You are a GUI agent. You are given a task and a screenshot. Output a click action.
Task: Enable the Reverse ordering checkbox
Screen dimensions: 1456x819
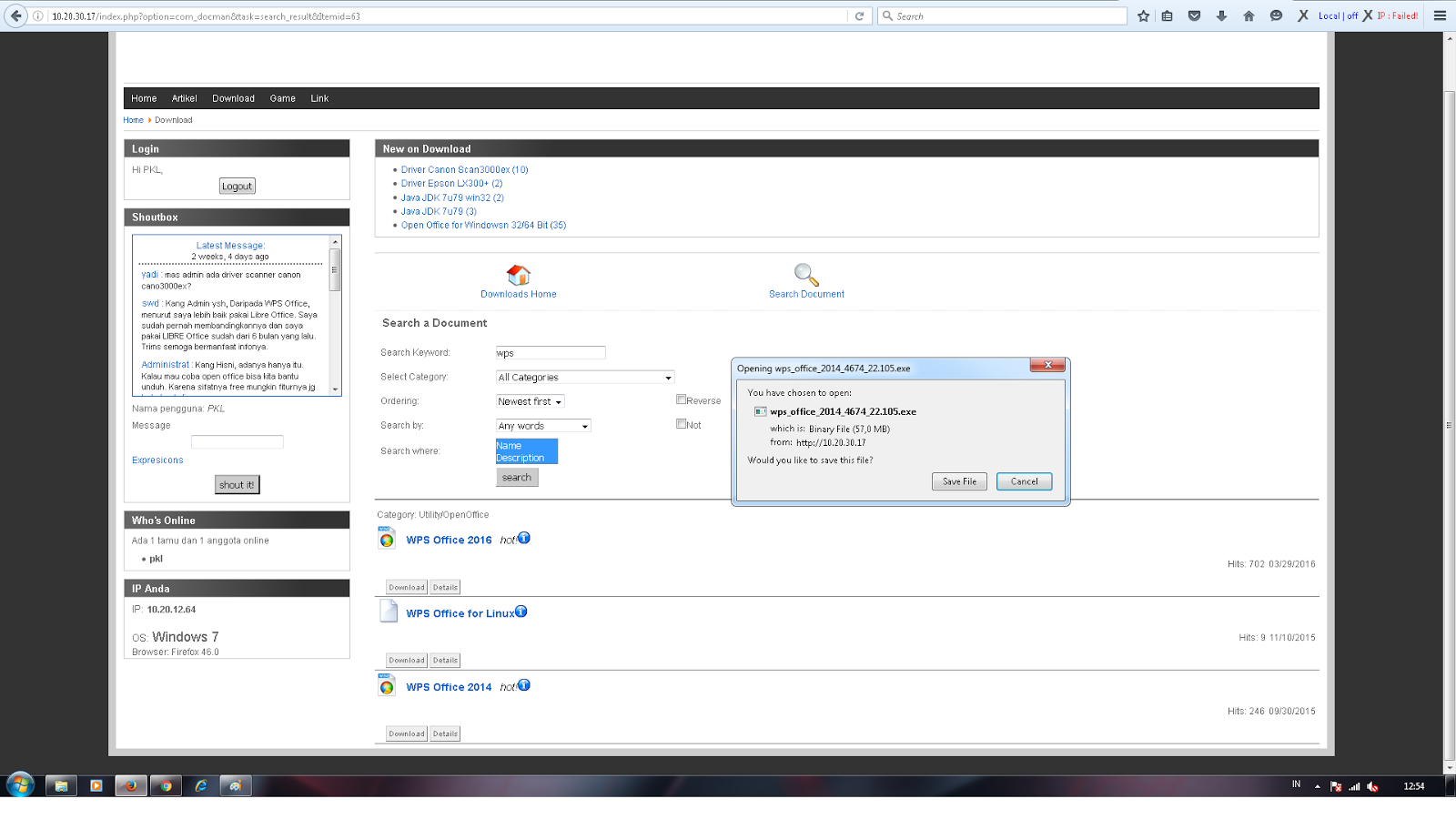(x=681, y=399)
